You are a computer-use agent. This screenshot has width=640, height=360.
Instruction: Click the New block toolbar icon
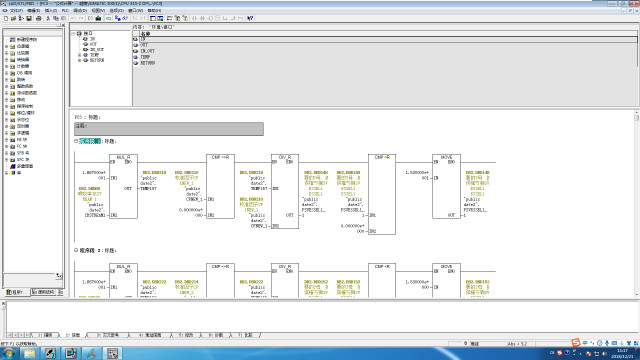[x=6, y=18]
